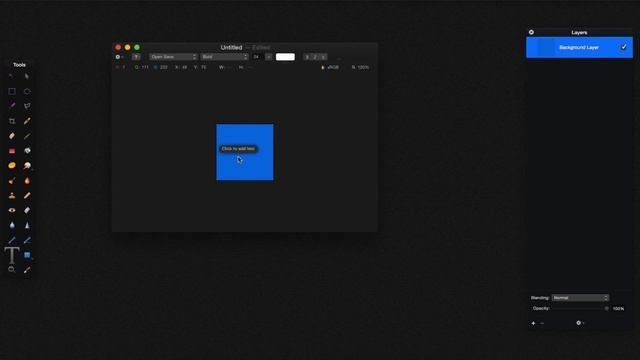This screenshot has width=640, height=360.
Task: Open the Layers panel gear menu
Action: 580,323
